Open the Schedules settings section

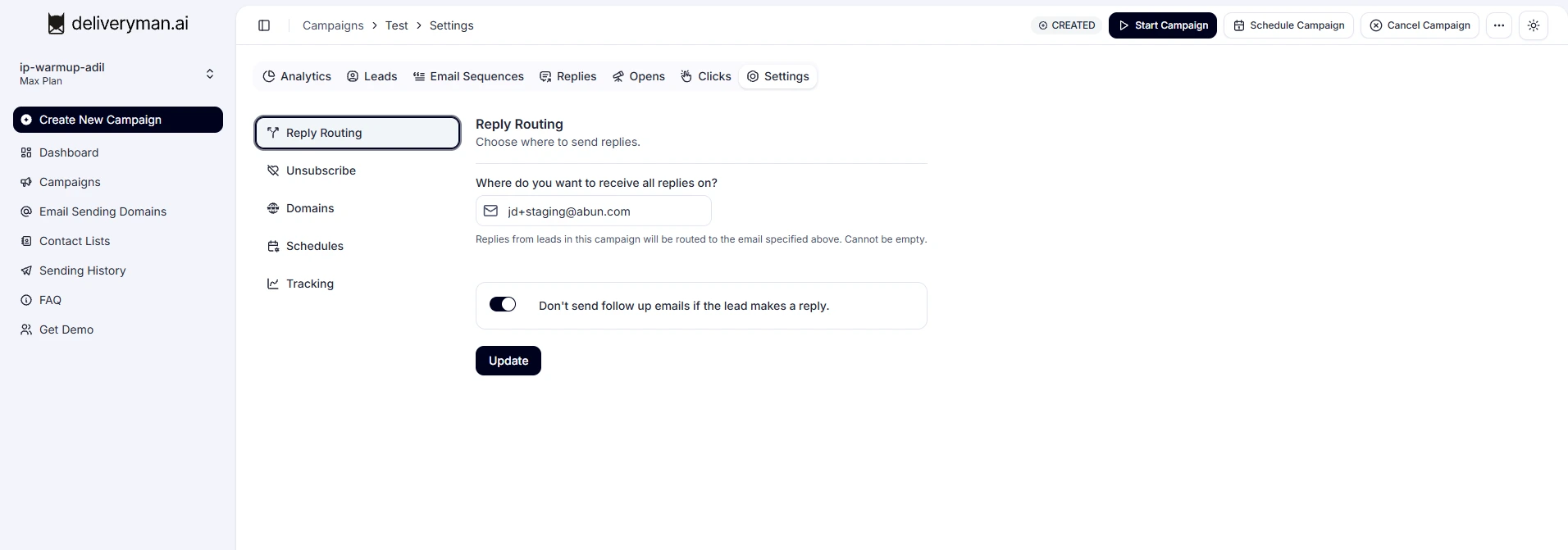(x=314, y=246)
